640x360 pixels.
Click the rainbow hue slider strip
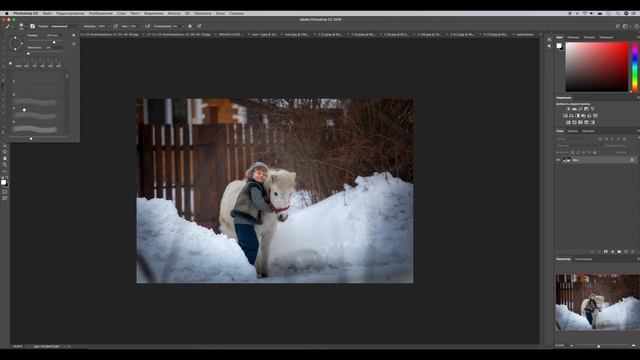tap(635, 67)
